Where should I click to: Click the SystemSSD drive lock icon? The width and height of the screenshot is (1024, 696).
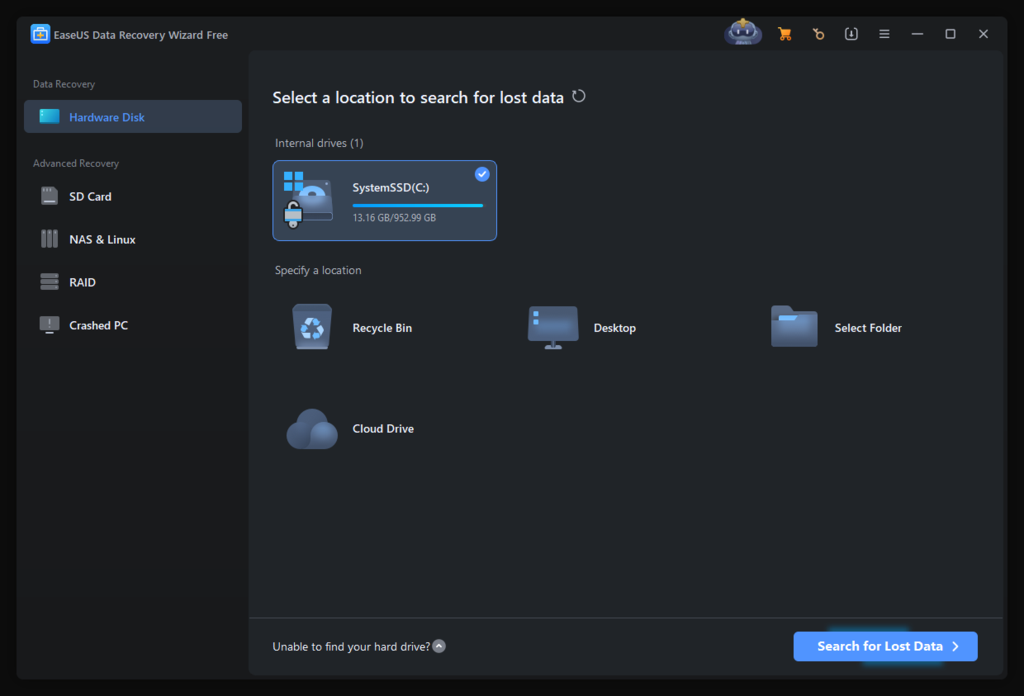pos(293,215)
